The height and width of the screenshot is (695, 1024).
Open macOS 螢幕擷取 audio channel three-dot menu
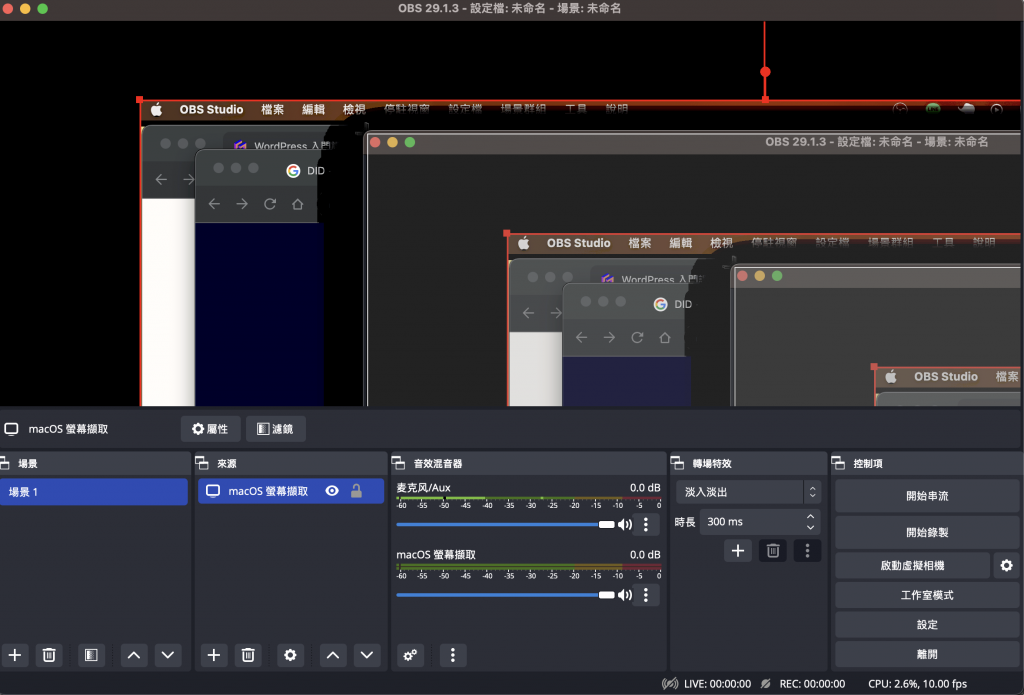tap(646, 594)
